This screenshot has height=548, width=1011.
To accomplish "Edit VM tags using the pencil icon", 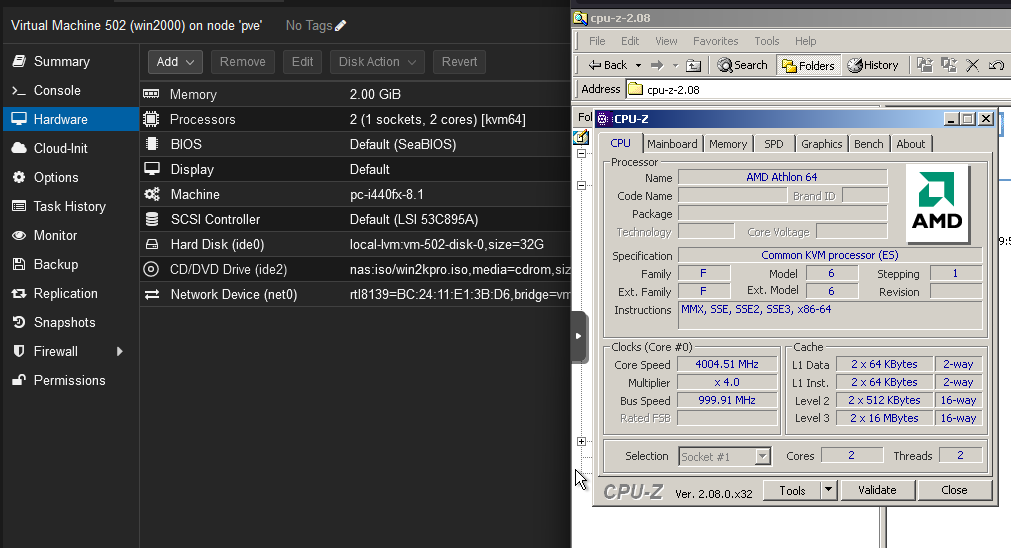I will (341, 25).
